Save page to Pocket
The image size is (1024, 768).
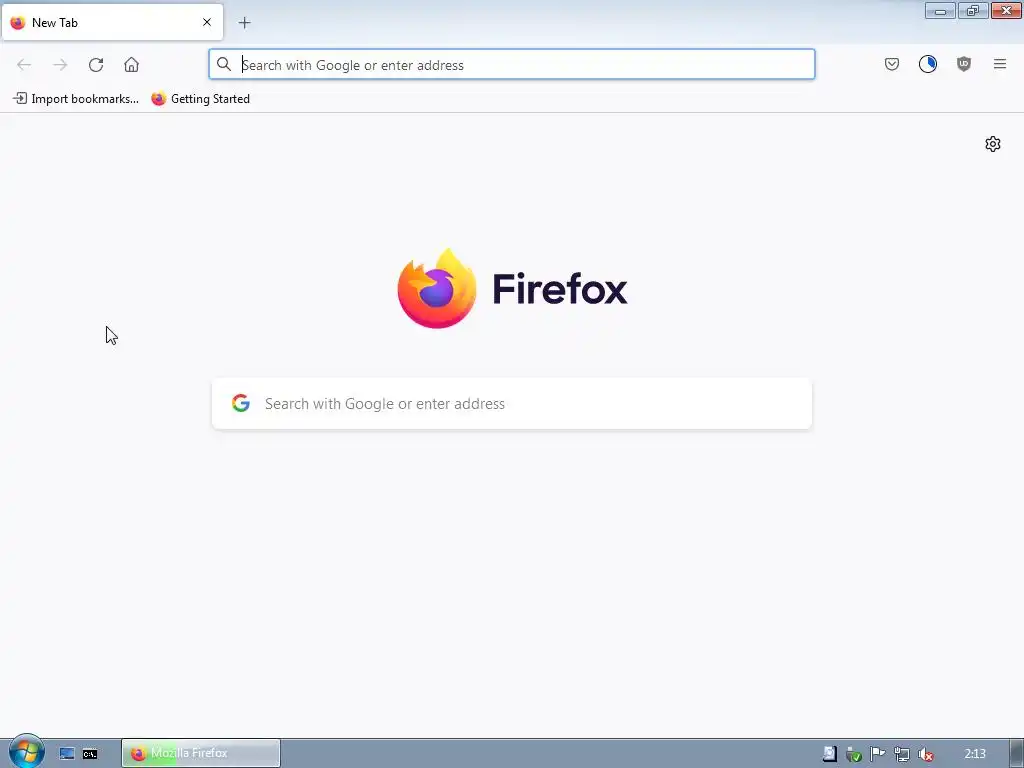[x=892, y=64]
